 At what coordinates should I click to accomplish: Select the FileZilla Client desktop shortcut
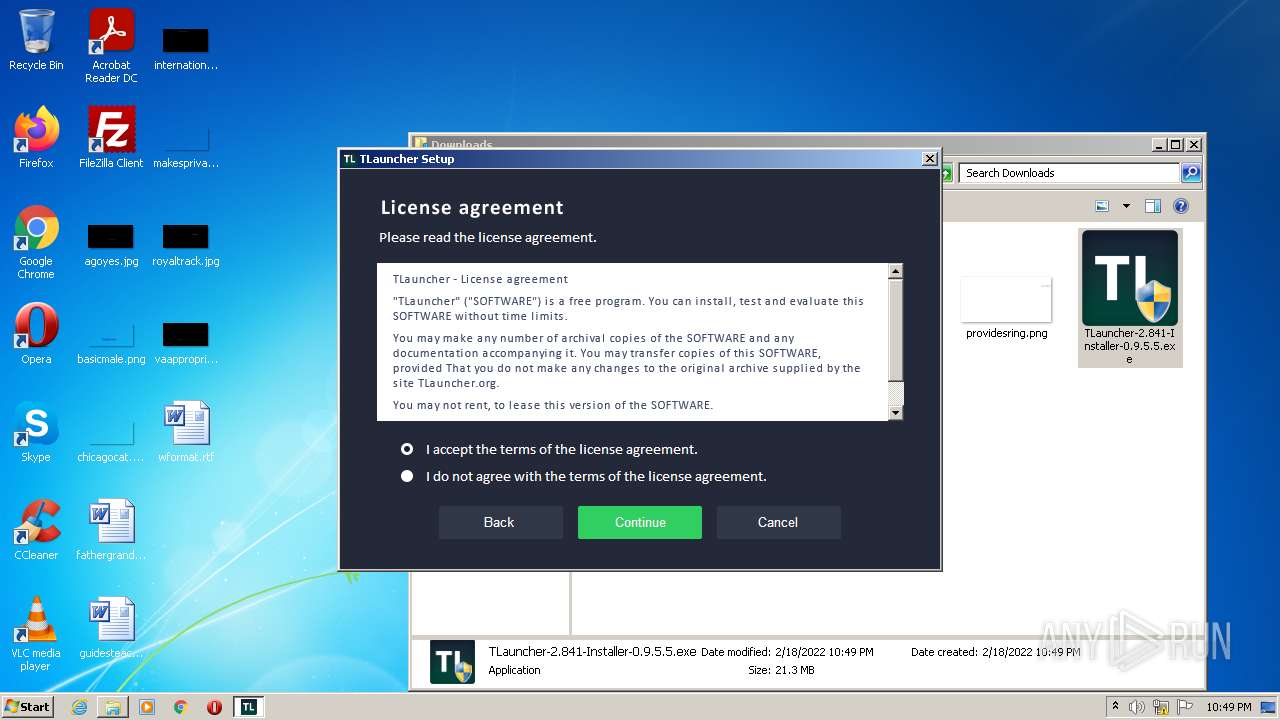(x=111, y=138)
